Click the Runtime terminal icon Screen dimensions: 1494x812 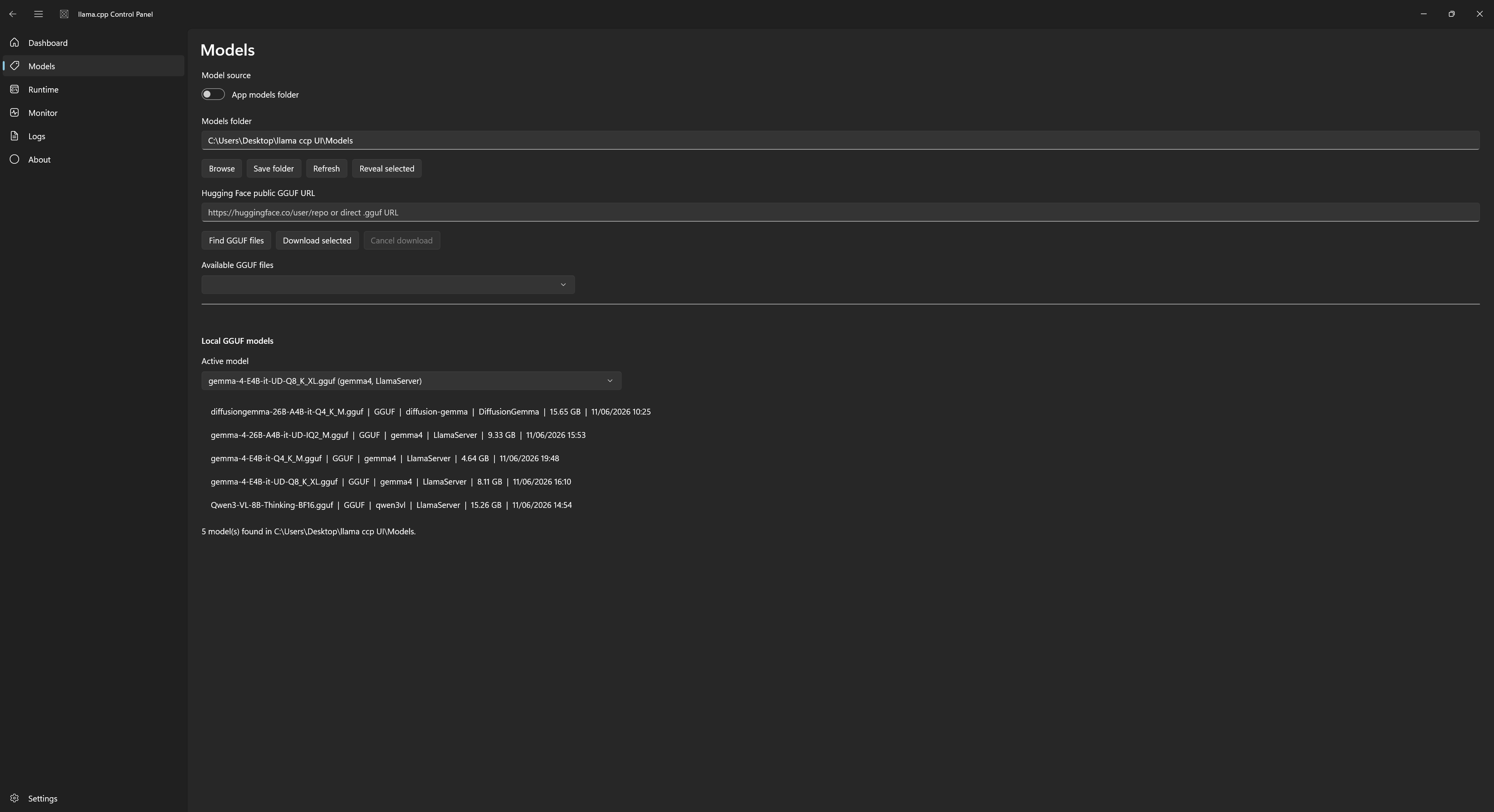click(x=14, y=89)
